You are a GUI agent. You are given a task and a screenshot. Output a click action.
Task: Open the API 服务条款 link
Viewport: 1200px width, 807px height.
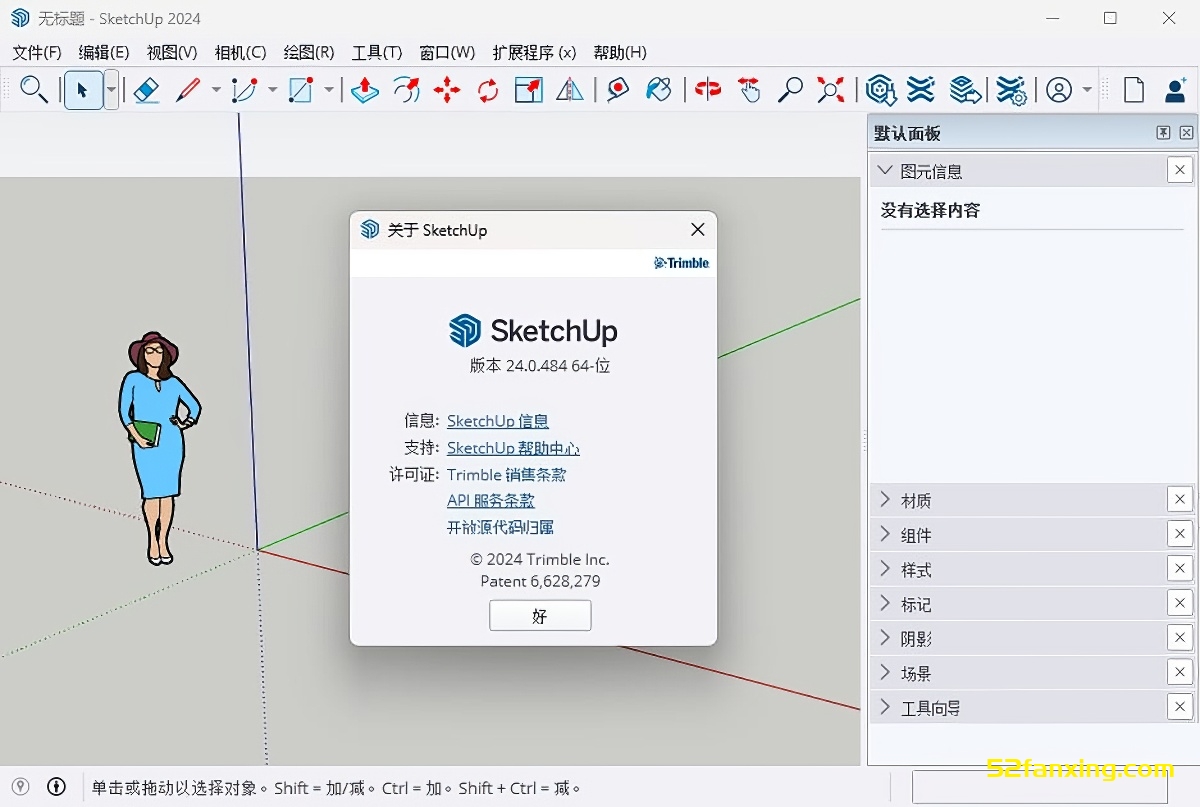click(x=491, y=501)
